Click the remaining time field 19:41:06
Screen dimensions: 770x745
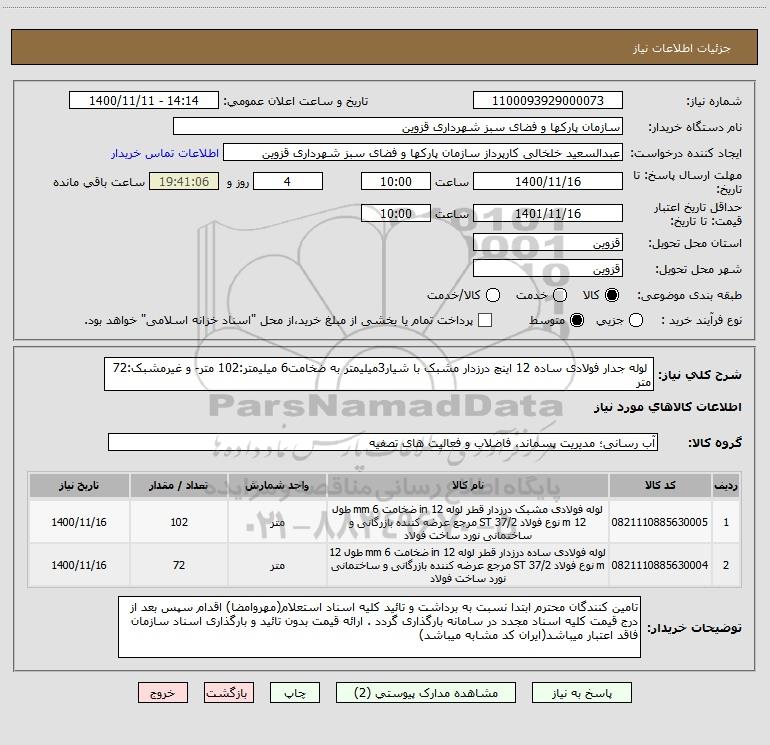tap(184, 181)
